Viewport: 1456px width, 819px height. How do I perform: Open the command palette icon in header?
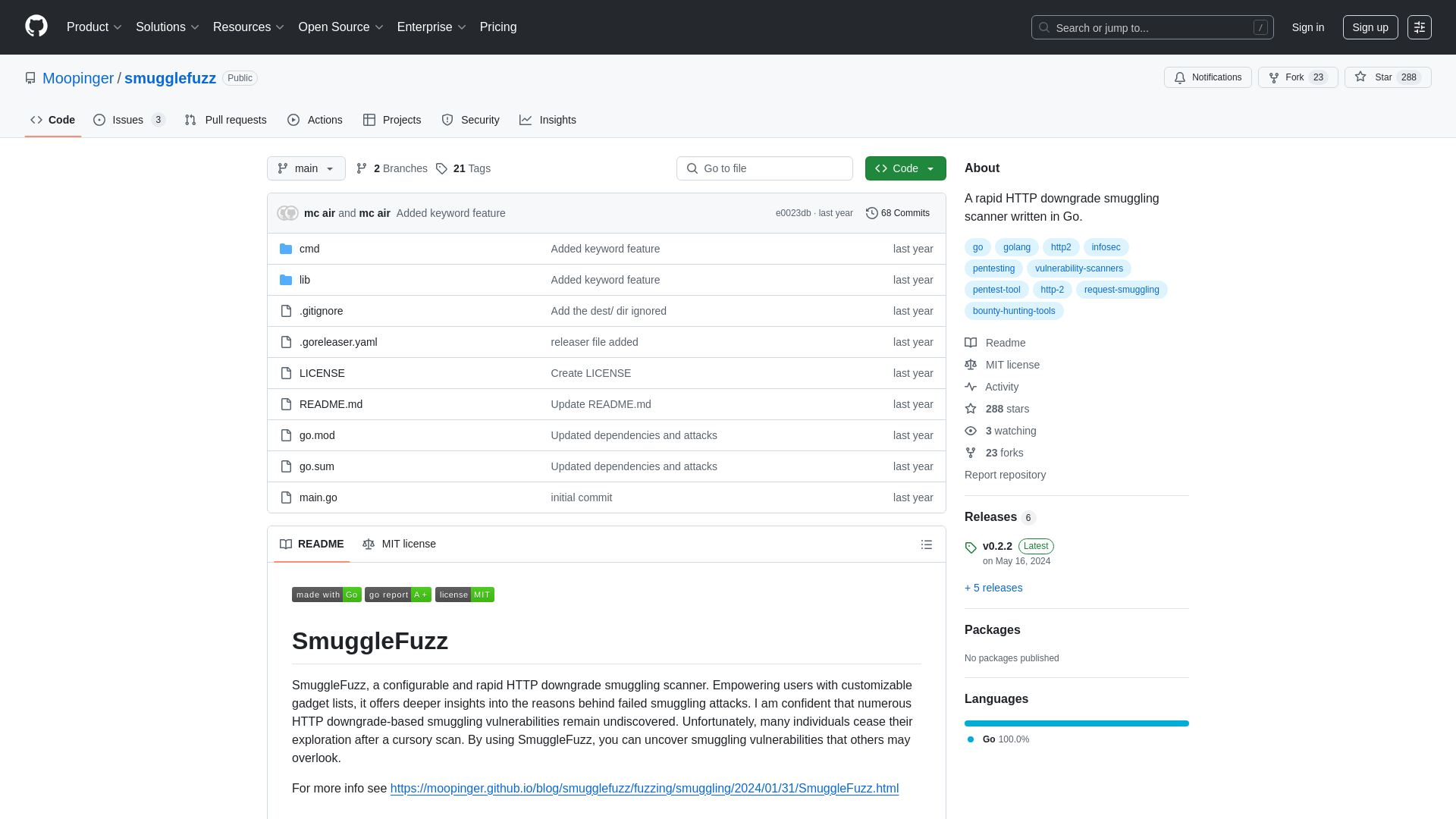[x=1419, y=27]
